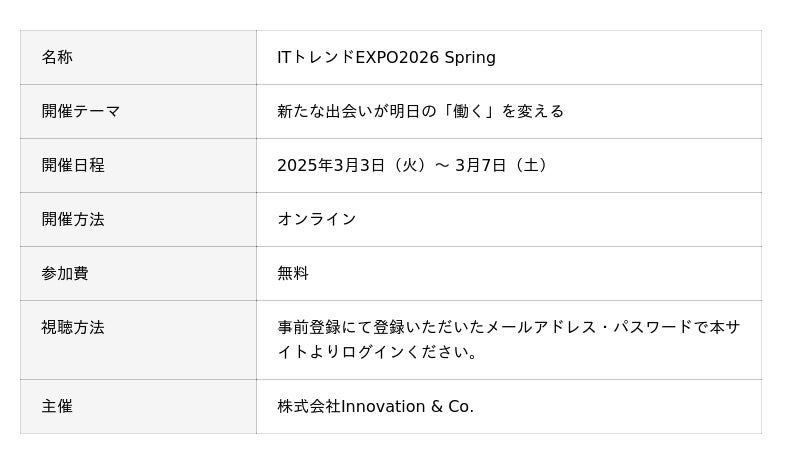Click the 開催テーマ row label

(x=81, y=112)
